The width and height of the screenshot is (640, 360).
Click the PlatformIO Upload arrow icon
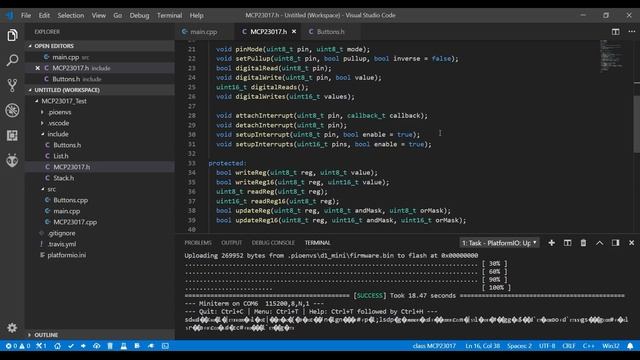click(83, 346)
